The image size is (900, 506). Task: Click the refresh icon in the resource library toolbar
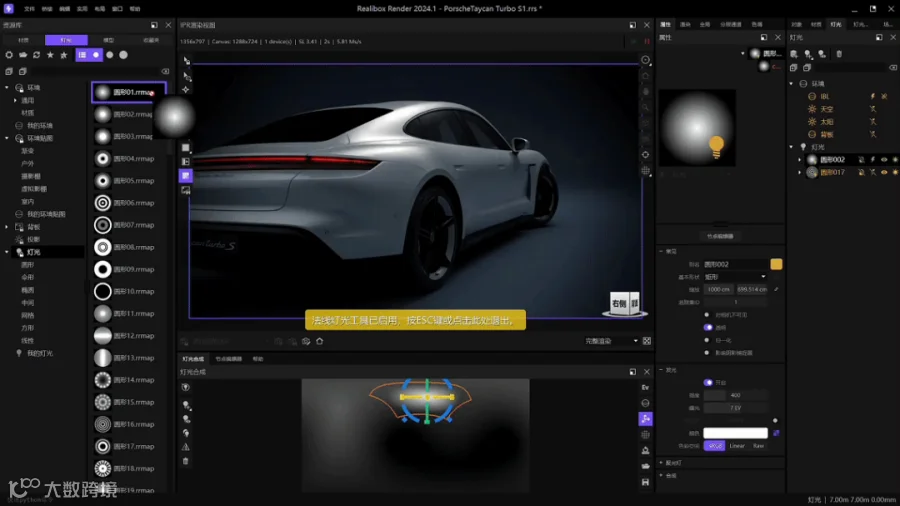37,55
